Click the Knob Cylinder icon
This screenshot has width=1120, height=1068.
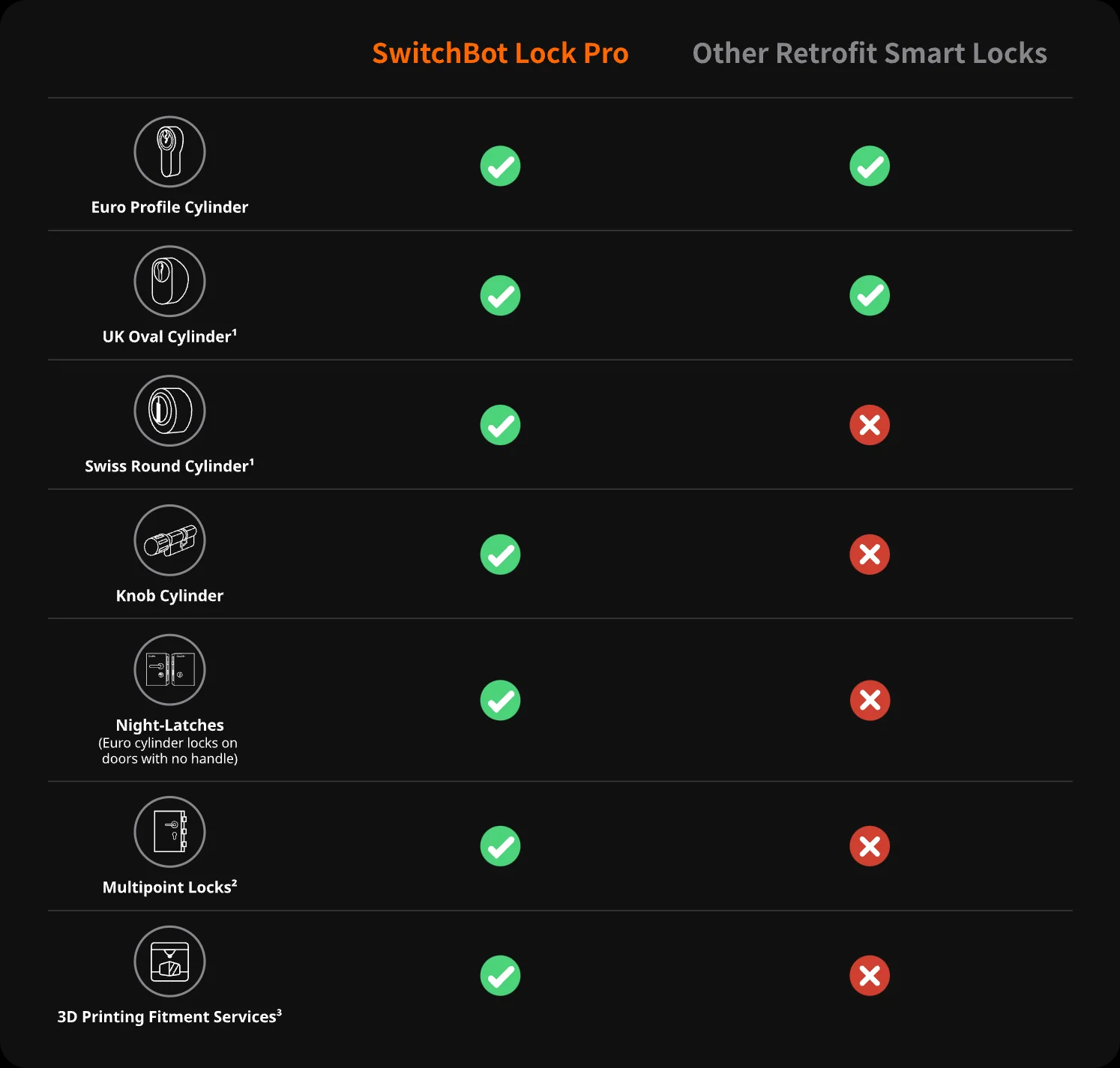(169, 540)
